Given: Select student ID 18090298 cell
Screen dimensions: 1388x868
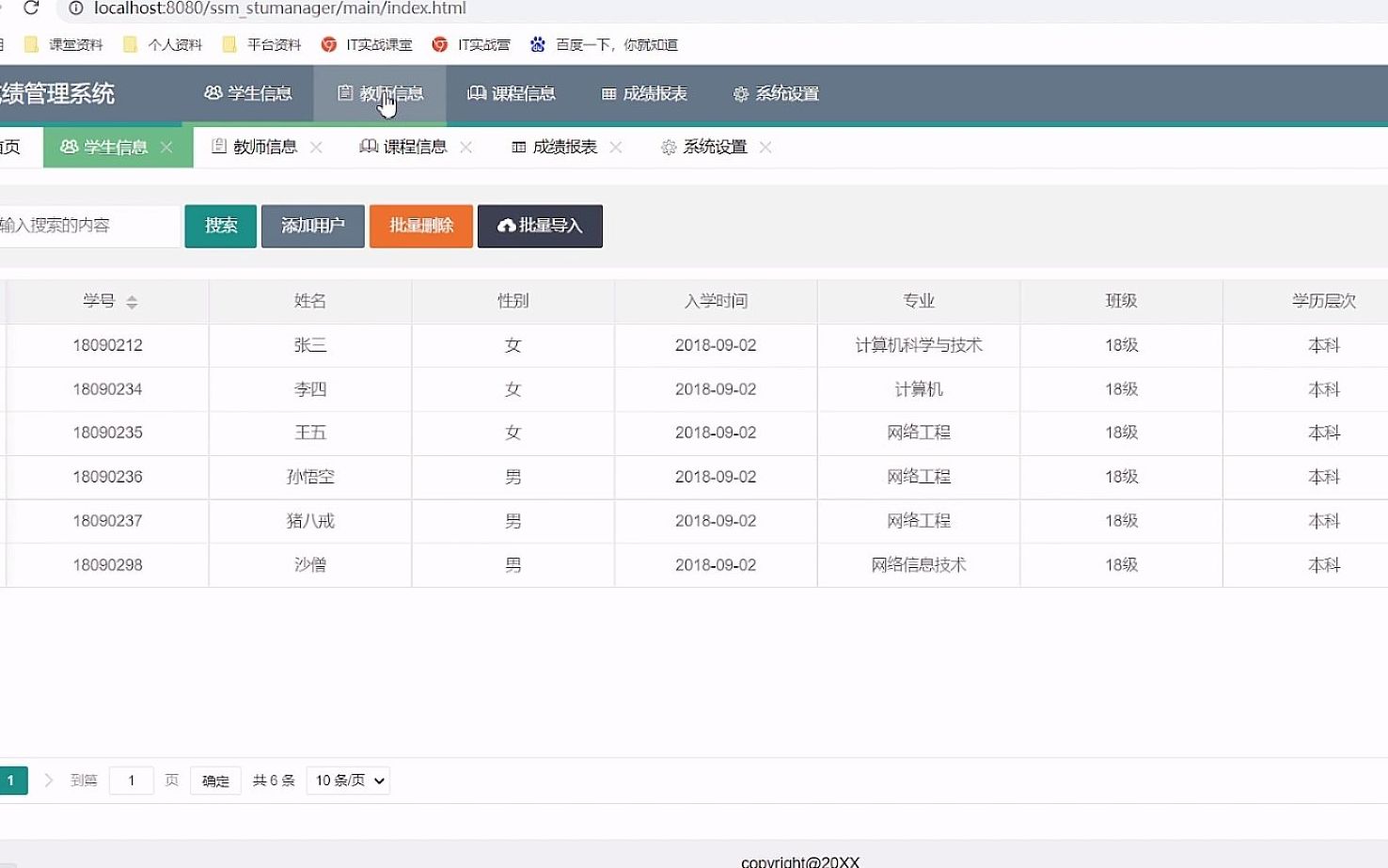Looking at the screenshot, I should click(x=108, y=565).
